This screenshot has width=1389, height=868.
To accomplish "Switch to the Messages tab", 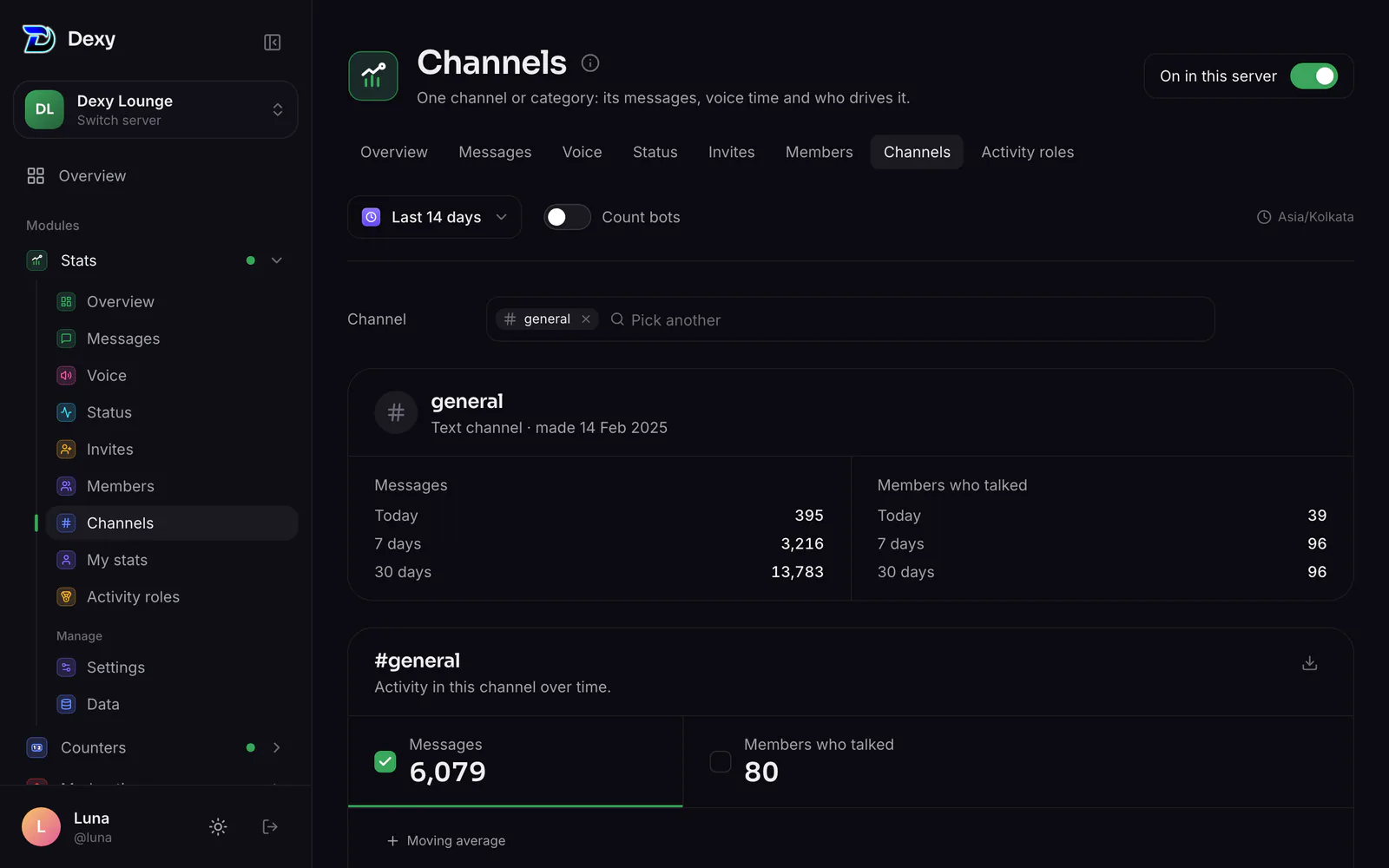I will pos(495,152).
